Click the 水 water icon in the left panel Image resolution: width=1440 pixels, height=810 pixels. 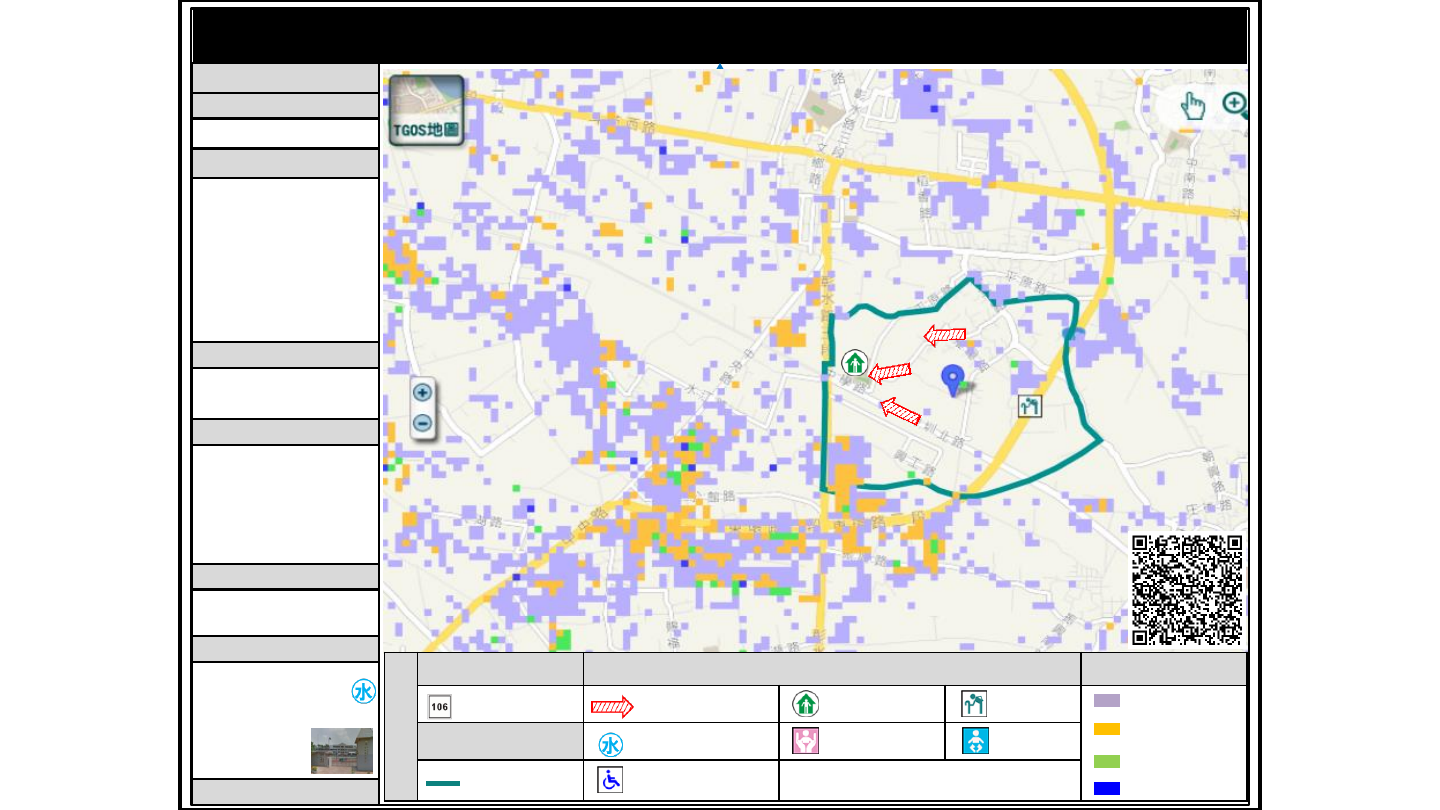(363, 691)
